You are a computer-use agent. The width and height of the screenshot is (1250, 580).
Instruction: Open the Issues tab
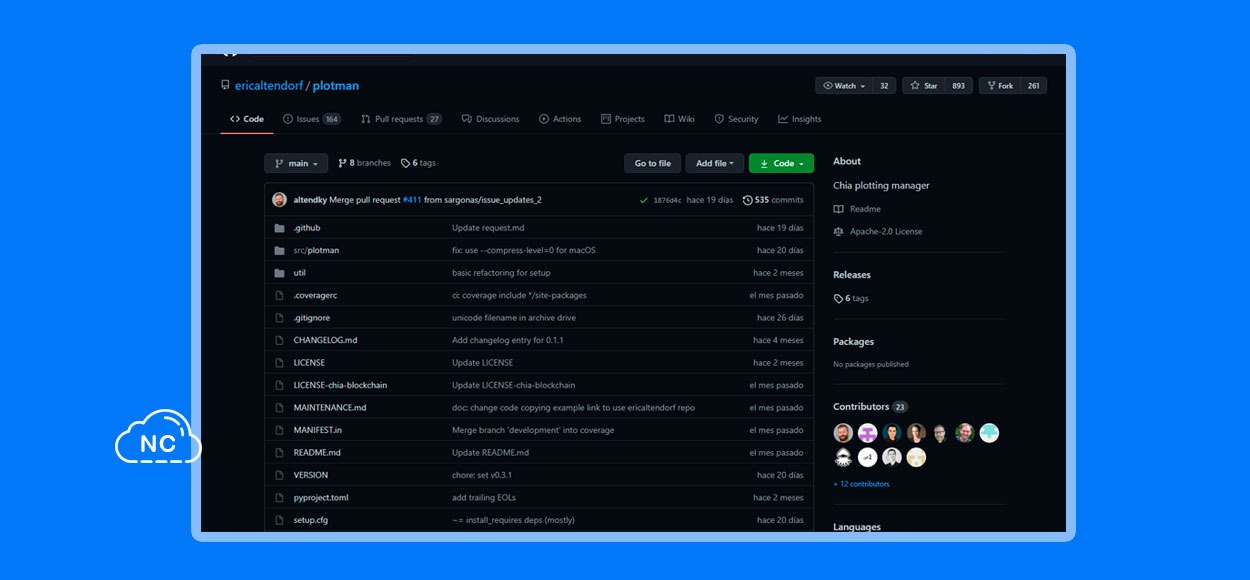click(x=312, y=119)
